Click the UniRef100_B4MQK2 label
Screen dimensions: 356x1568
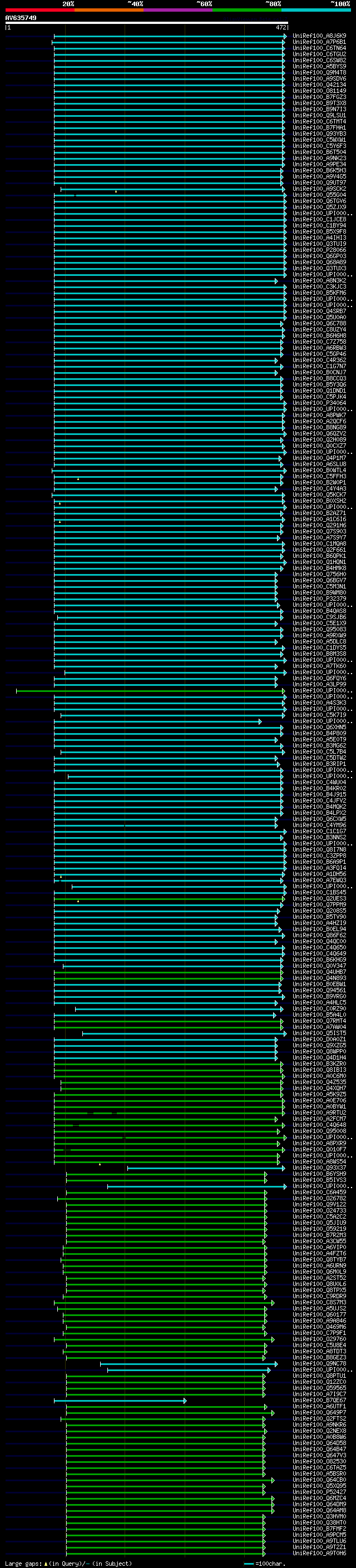(319, 807)
